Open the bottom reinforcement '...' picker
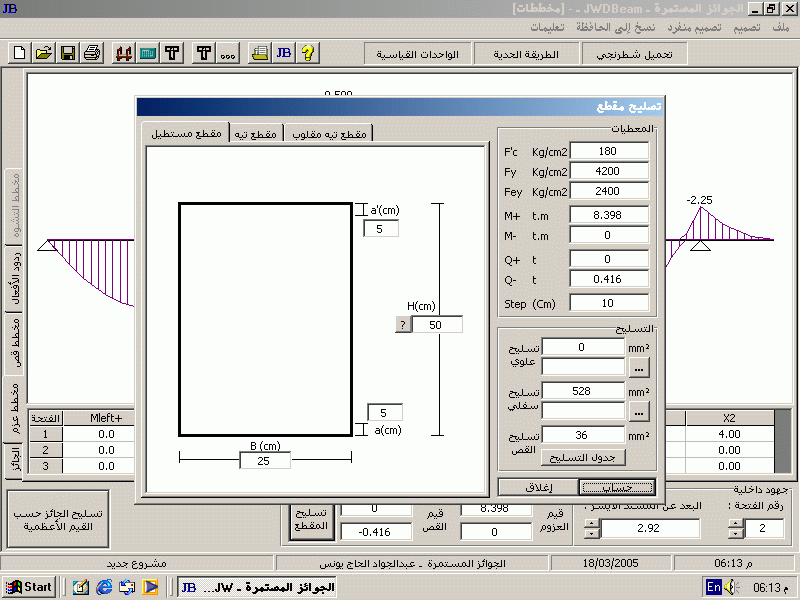Viewport: 800px width, 600px height. tap(637, 411)
